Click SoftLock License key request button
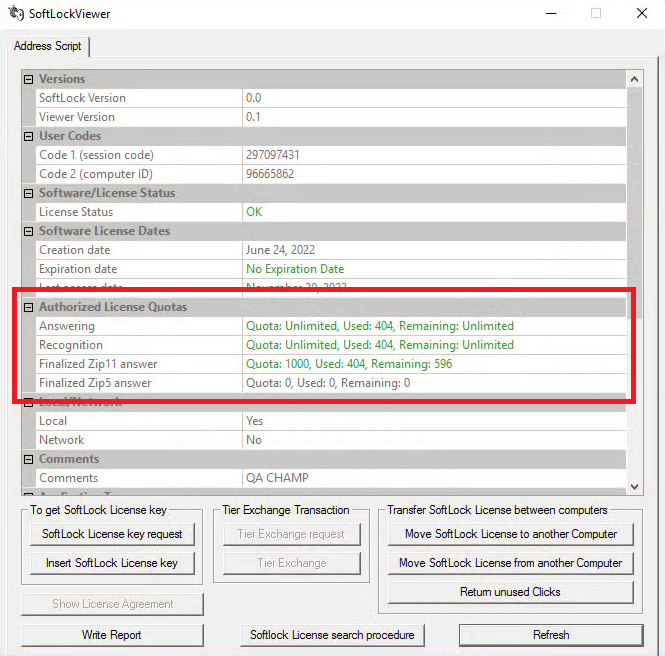665x656 pixels. 112,534
